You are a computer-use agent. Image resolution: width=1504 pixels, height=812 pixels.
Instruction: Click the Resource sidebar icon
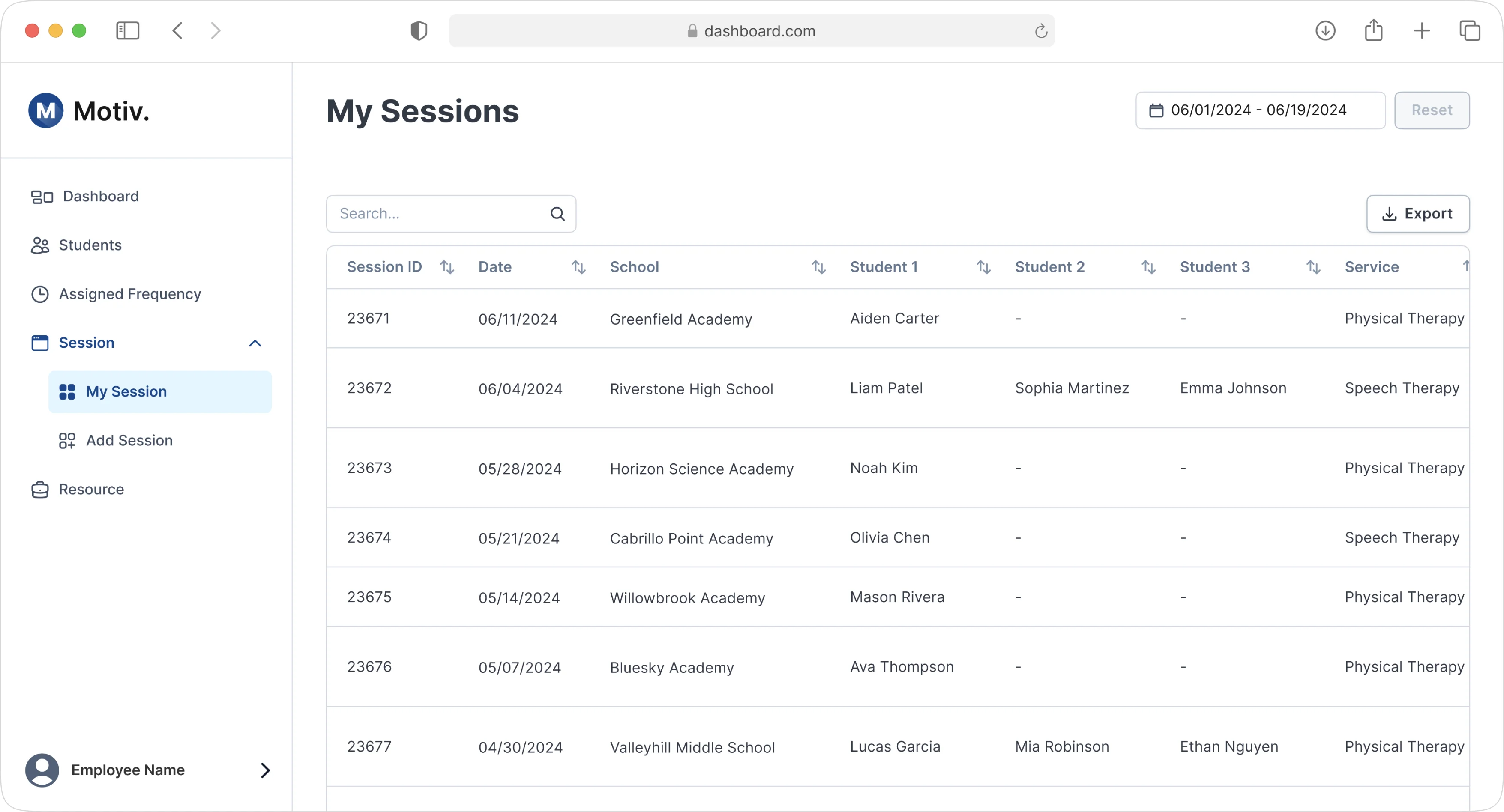[39, 489]
